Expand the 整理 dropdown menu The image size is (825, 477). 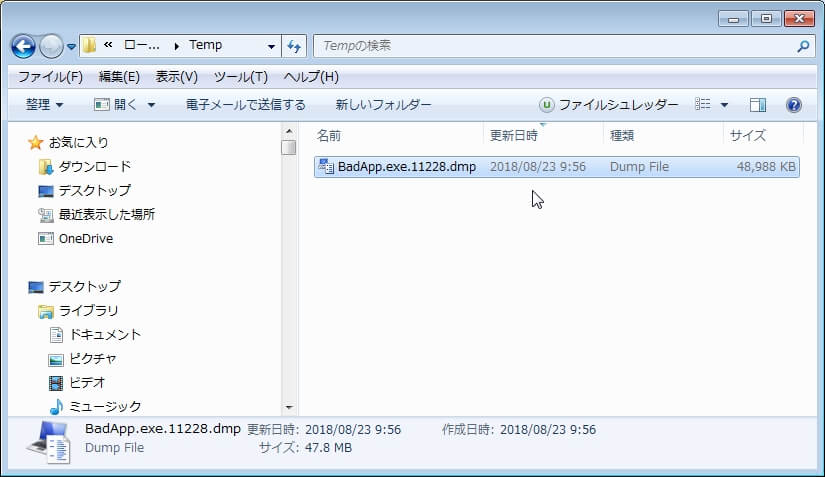pos(44,105)
